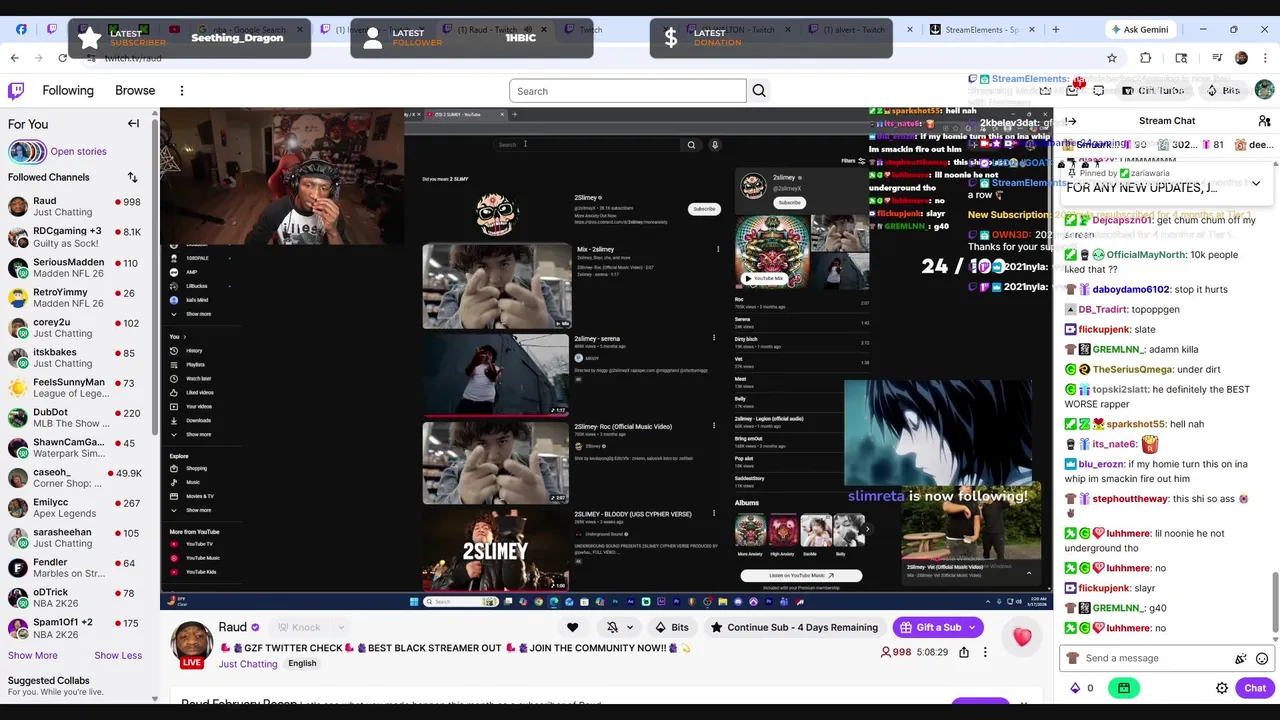The width and height of the screenshot is (1280, 720).
Task: Select Raud in Followed Channels
Action: [x=76, y=207]
